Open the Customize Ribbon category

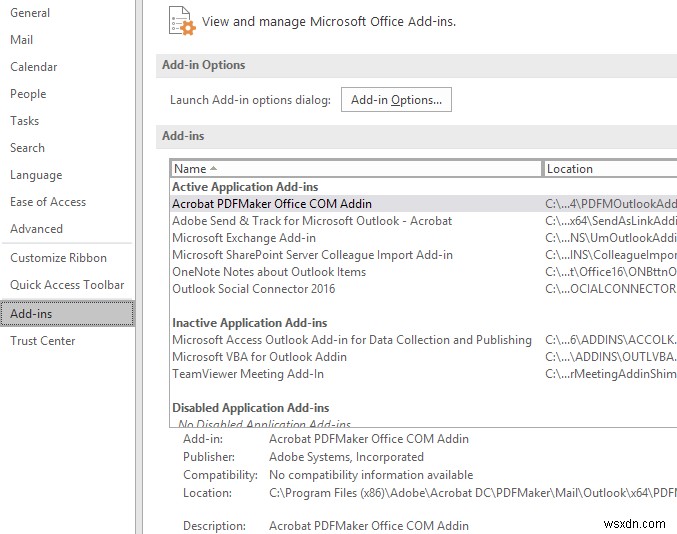coord(58,258)
